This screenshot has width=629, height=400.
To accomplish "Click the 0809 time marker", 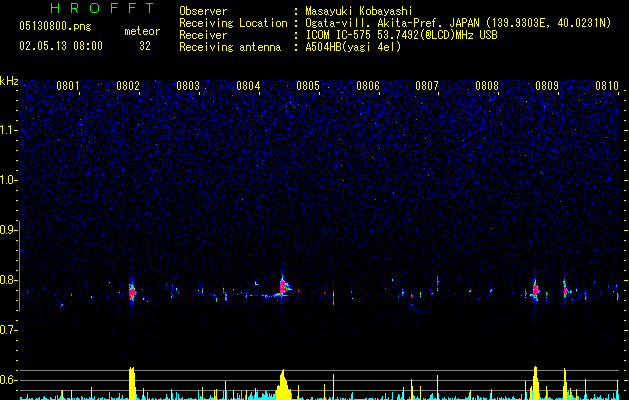I will tap(547, 86).
